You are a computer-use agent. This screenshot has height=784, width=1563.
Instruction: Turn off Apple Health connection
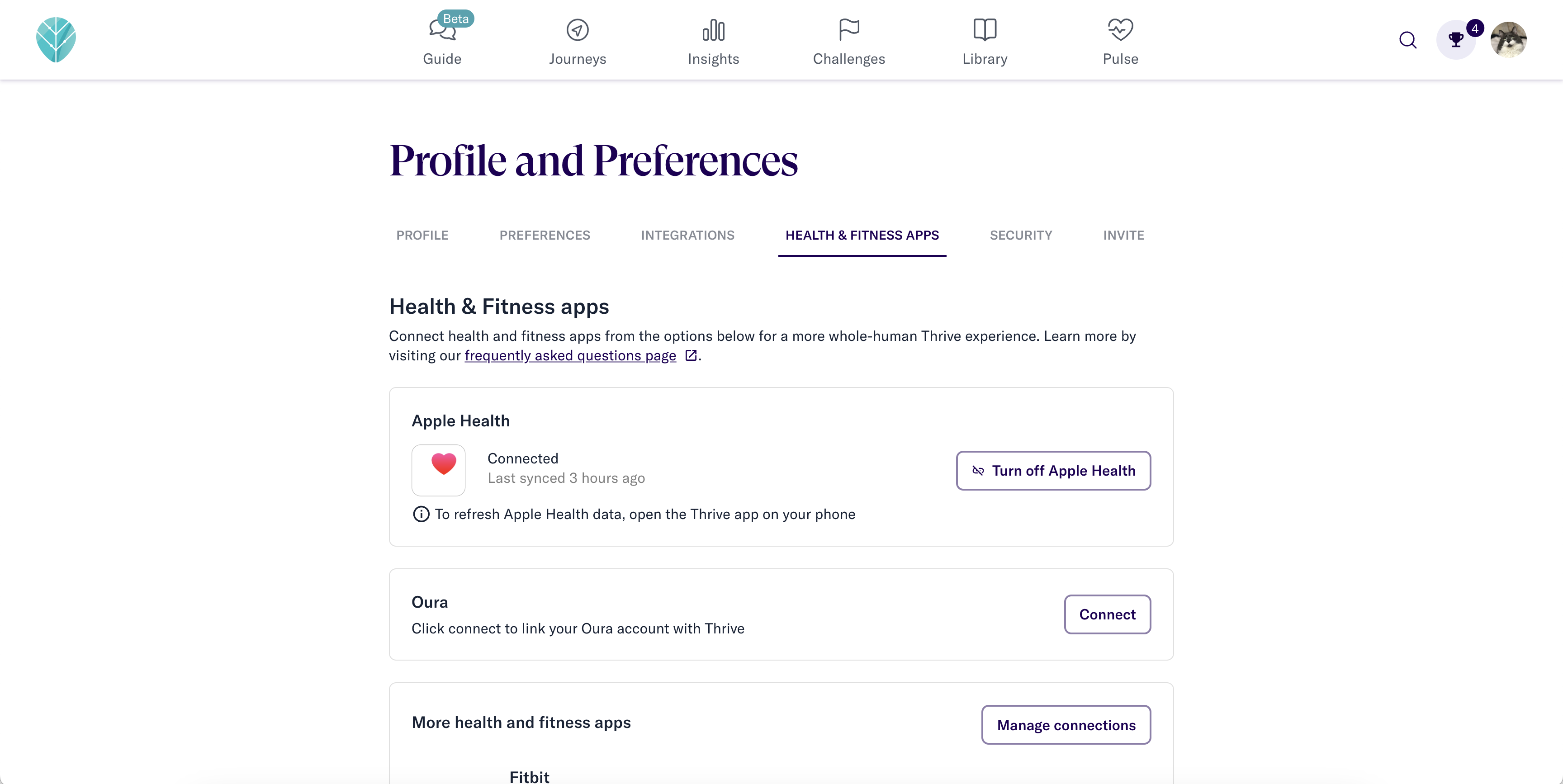click(1053, 470)
